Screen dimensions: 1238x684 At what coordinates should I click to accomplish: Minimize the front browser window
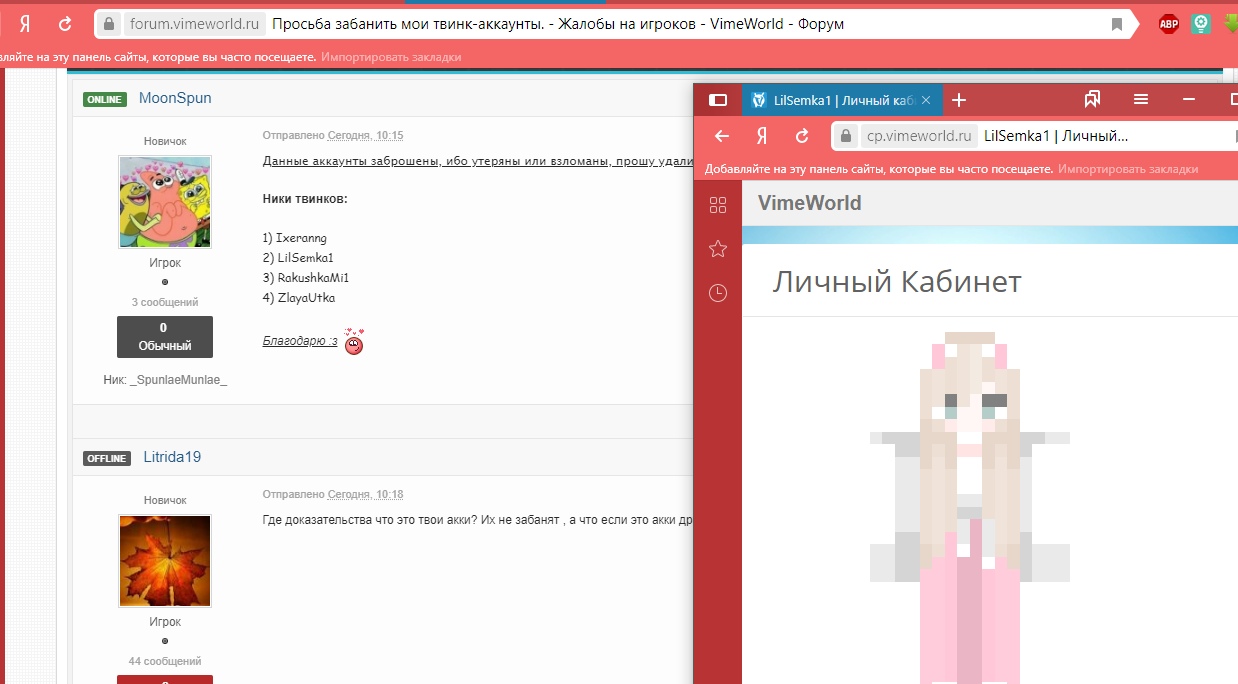coord(1189,99)
